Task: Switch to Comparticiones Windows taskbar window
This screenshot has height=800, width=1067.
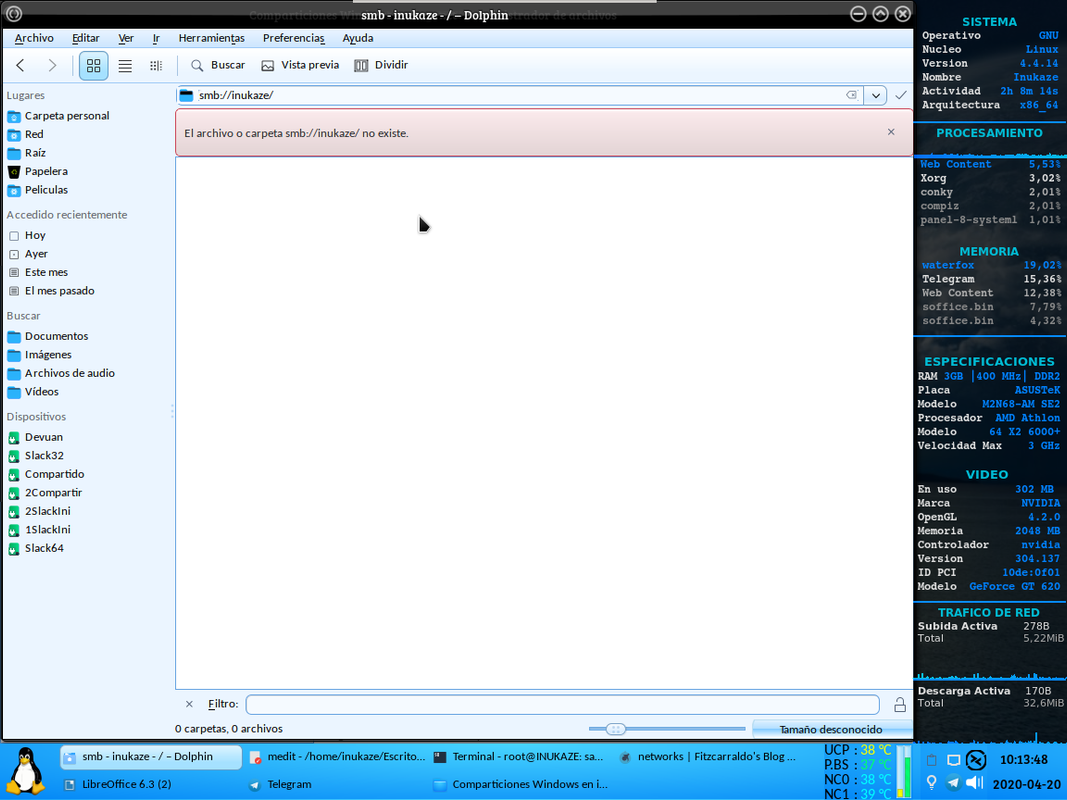Action: [520, 784]
